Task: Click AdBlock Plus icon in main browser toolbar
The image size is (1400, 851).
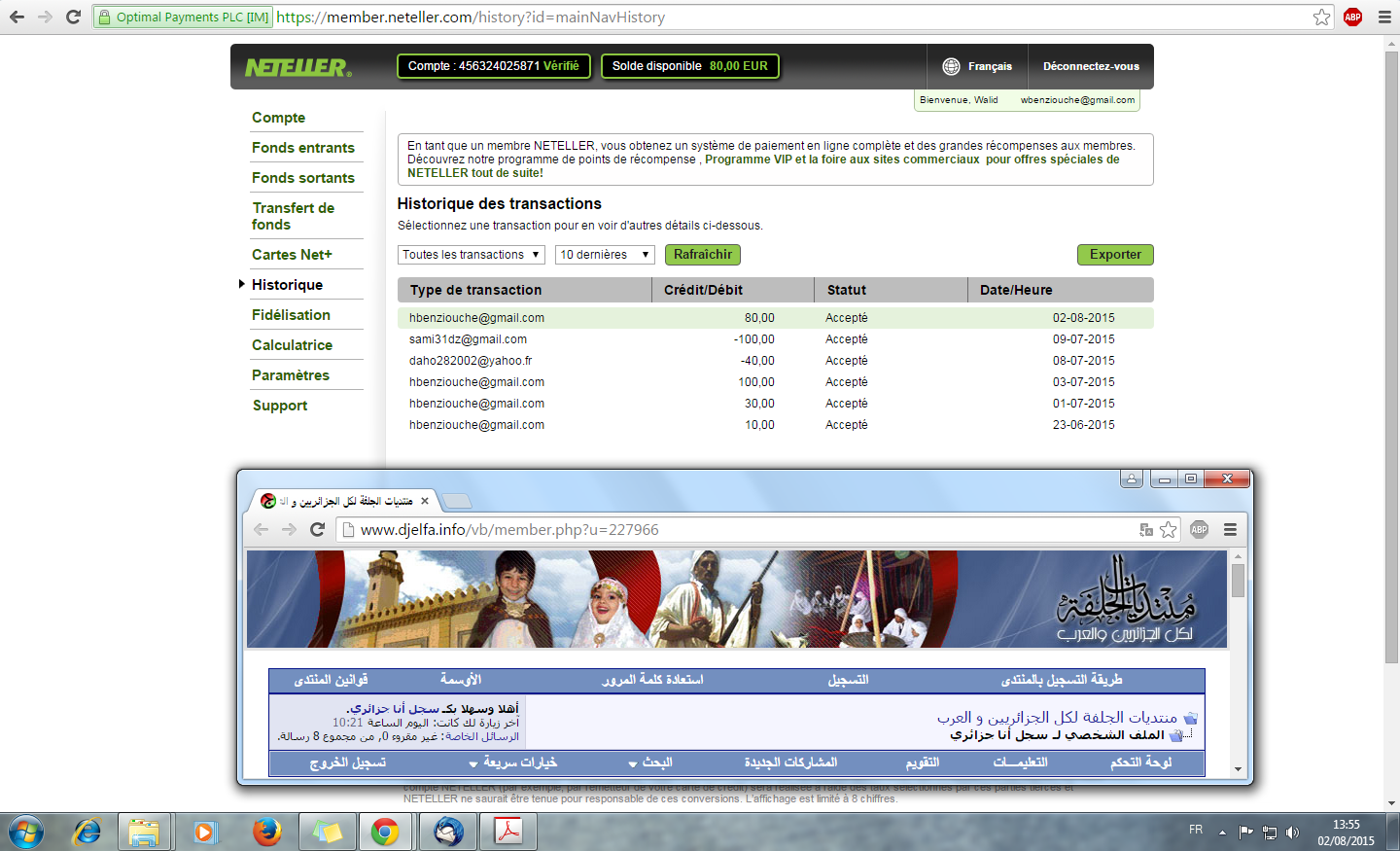Action: tap(1352, 17)
